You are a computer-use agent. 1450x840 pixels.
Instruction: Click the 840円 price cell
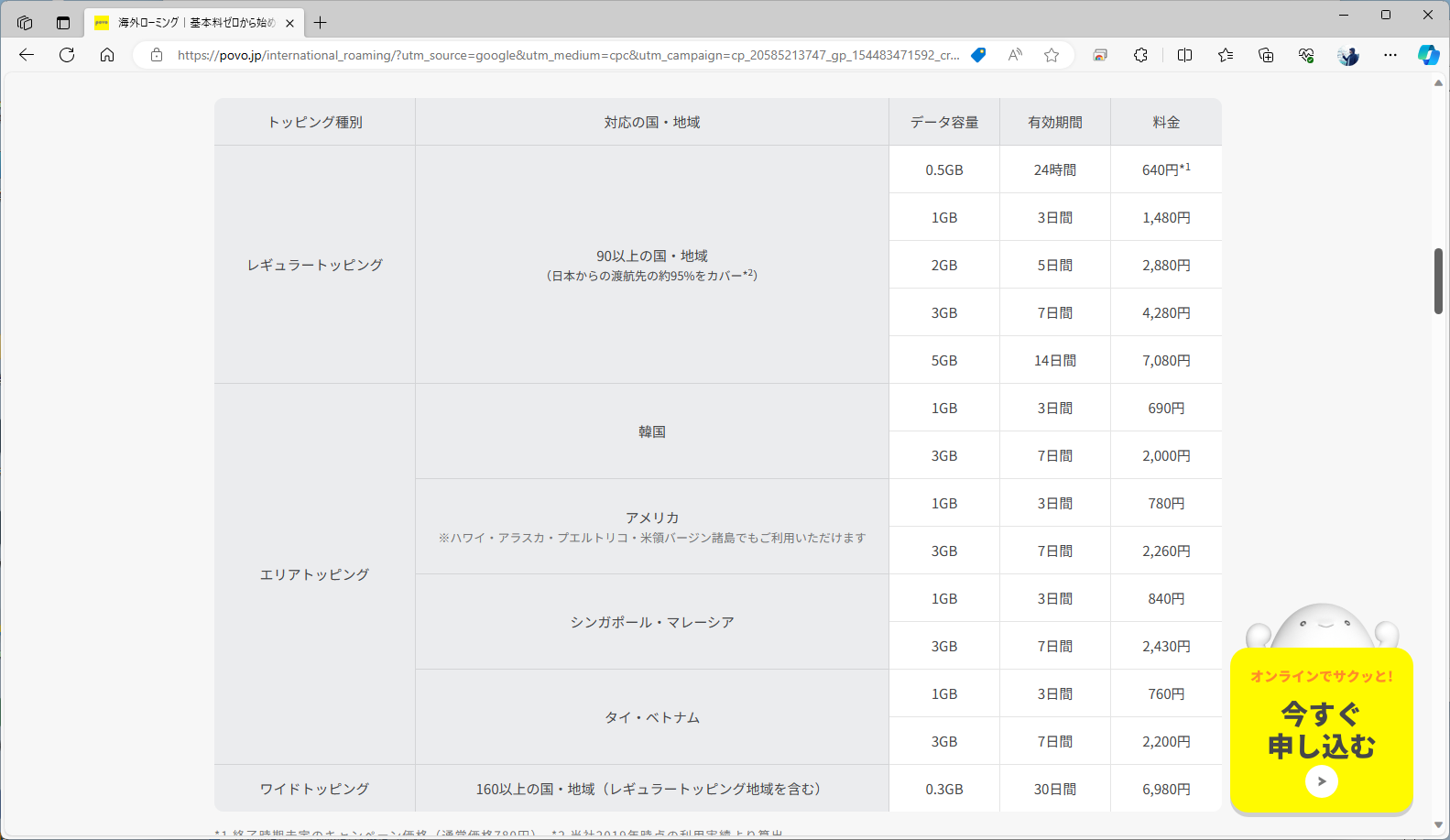coord(1166,598)
